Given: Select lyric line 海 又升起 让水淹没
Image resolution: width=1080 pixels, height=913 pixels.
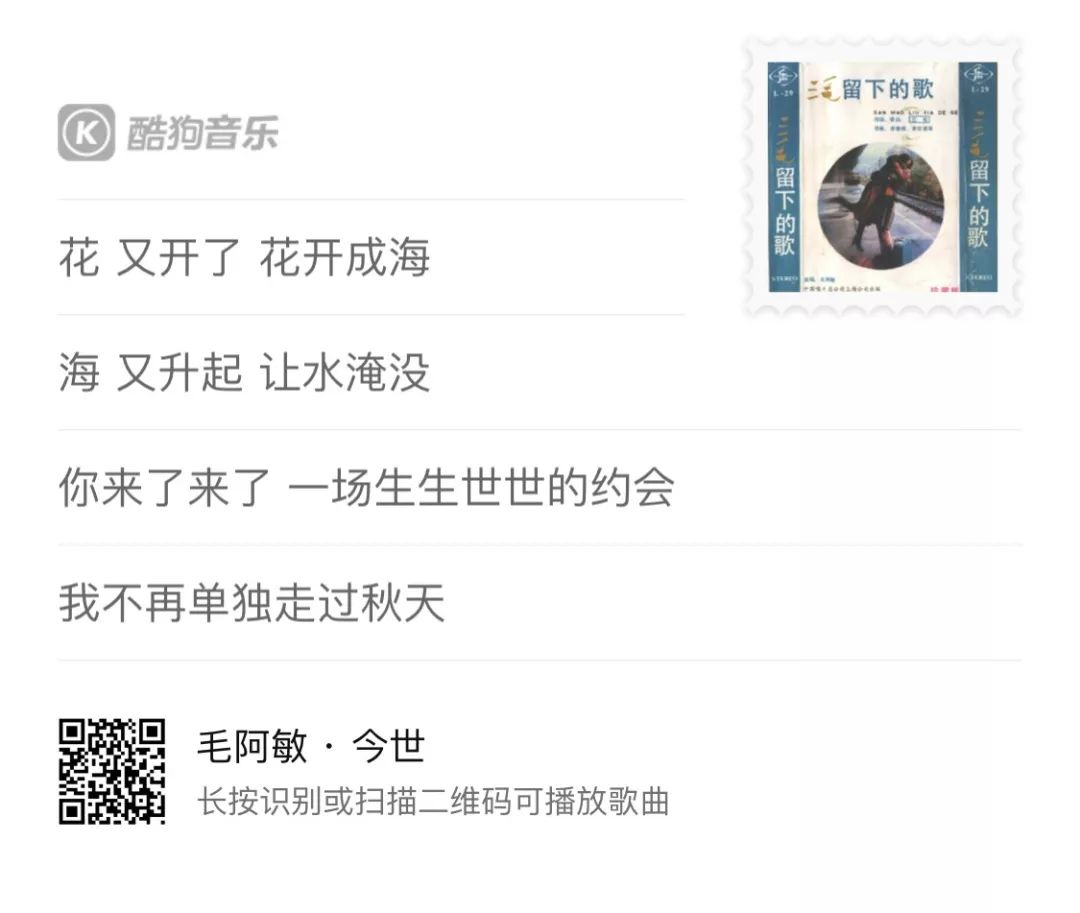Looking at the screenshot, I should pyautogui.click(x=245, y=372).
